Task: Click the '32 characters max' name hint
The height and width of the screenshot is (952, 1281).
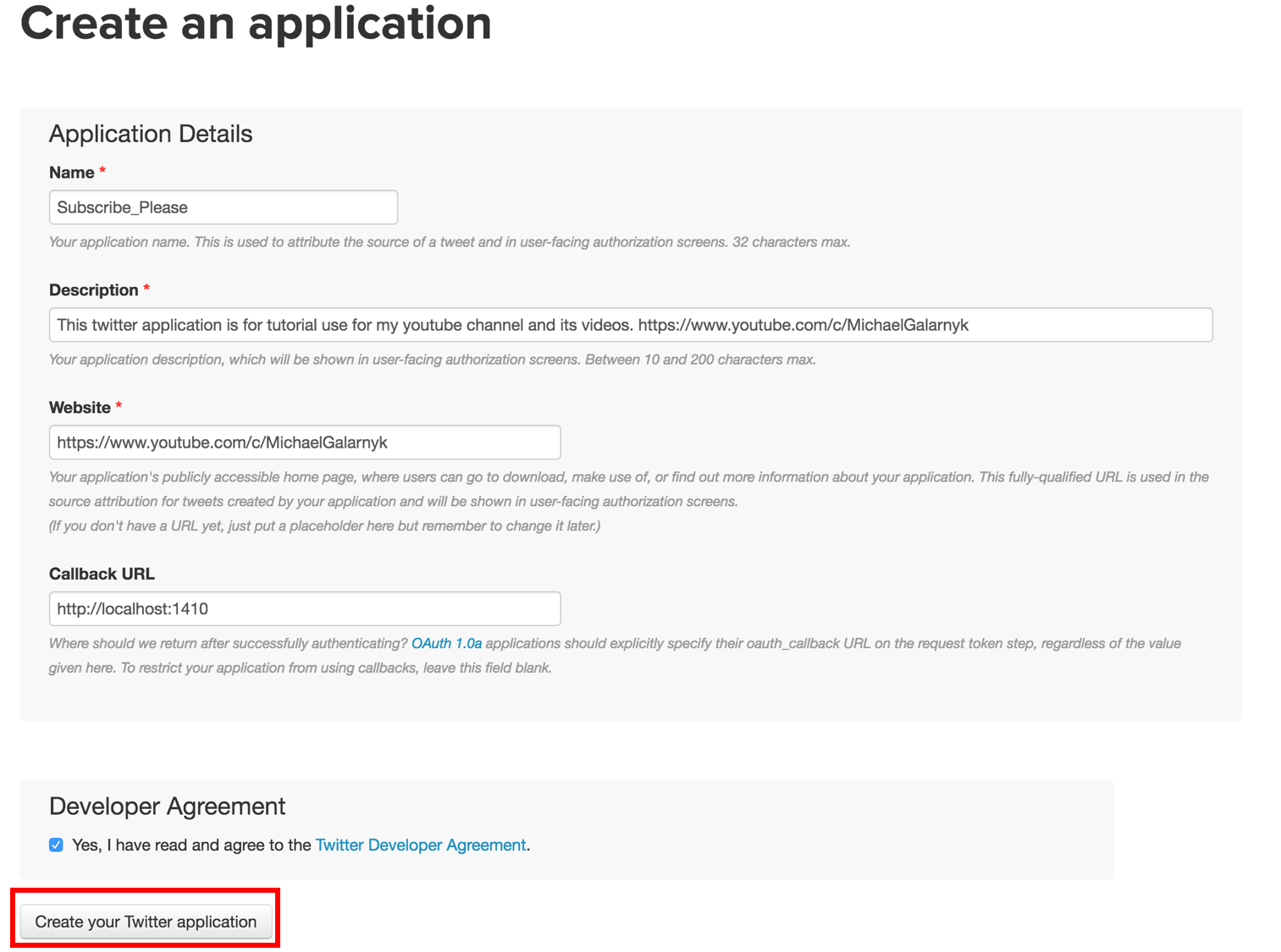Action: pos(791,242)
